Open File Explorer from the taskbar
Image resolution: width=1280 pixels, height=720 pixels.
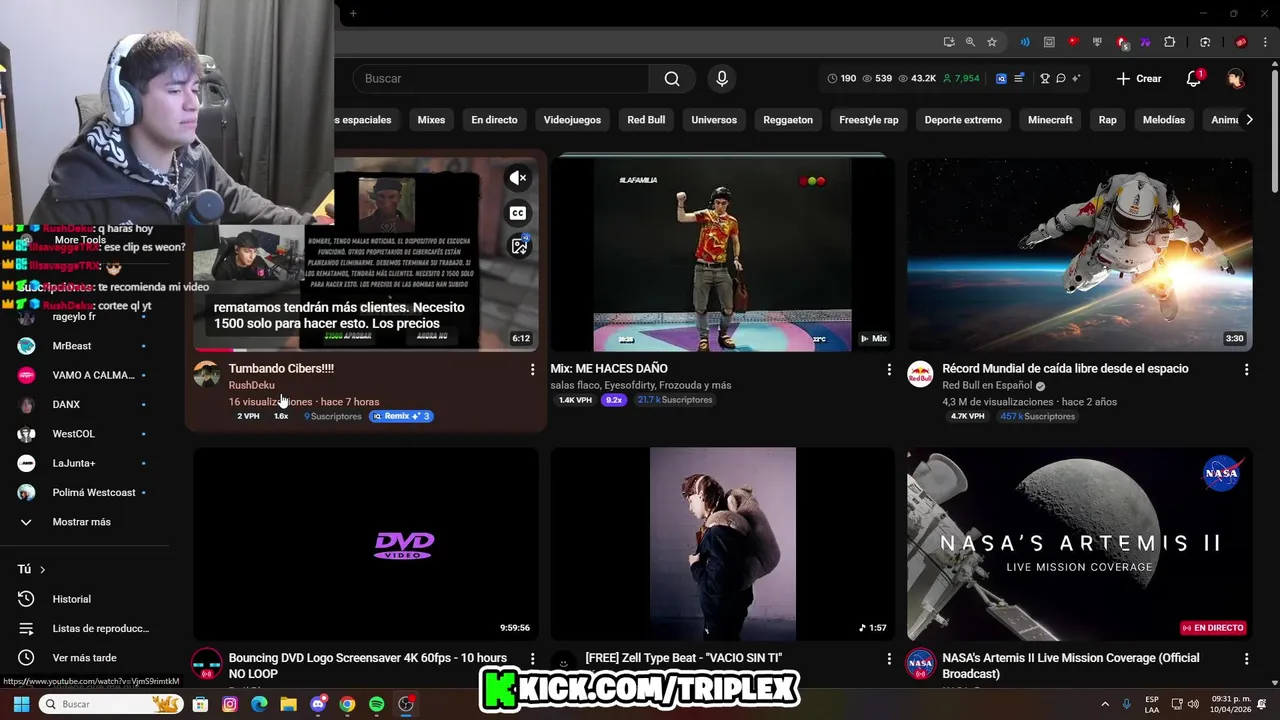(289, 704)
